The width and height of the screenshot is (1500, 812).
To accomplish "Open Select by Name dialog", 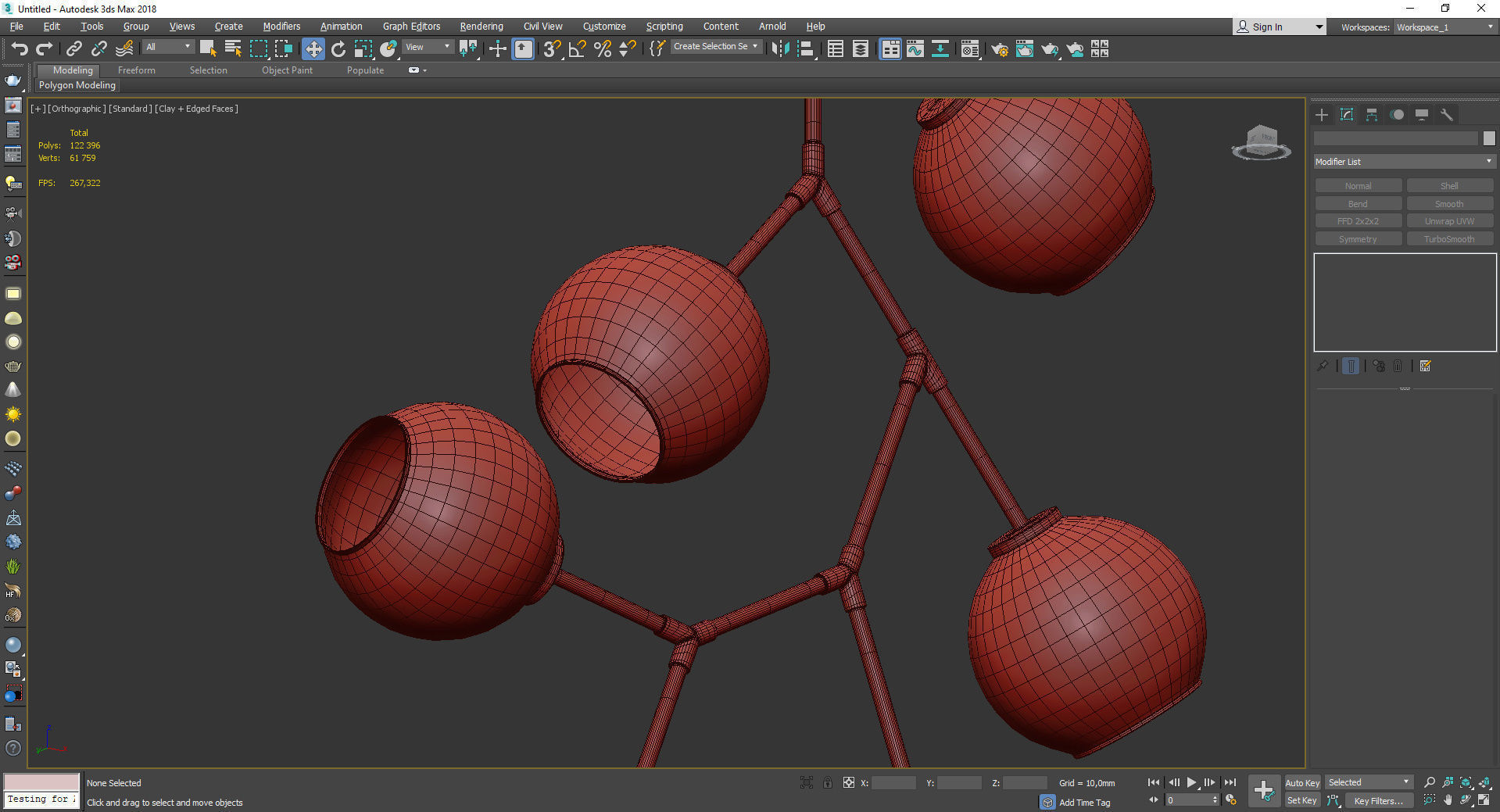I will [x=233, y=49].
